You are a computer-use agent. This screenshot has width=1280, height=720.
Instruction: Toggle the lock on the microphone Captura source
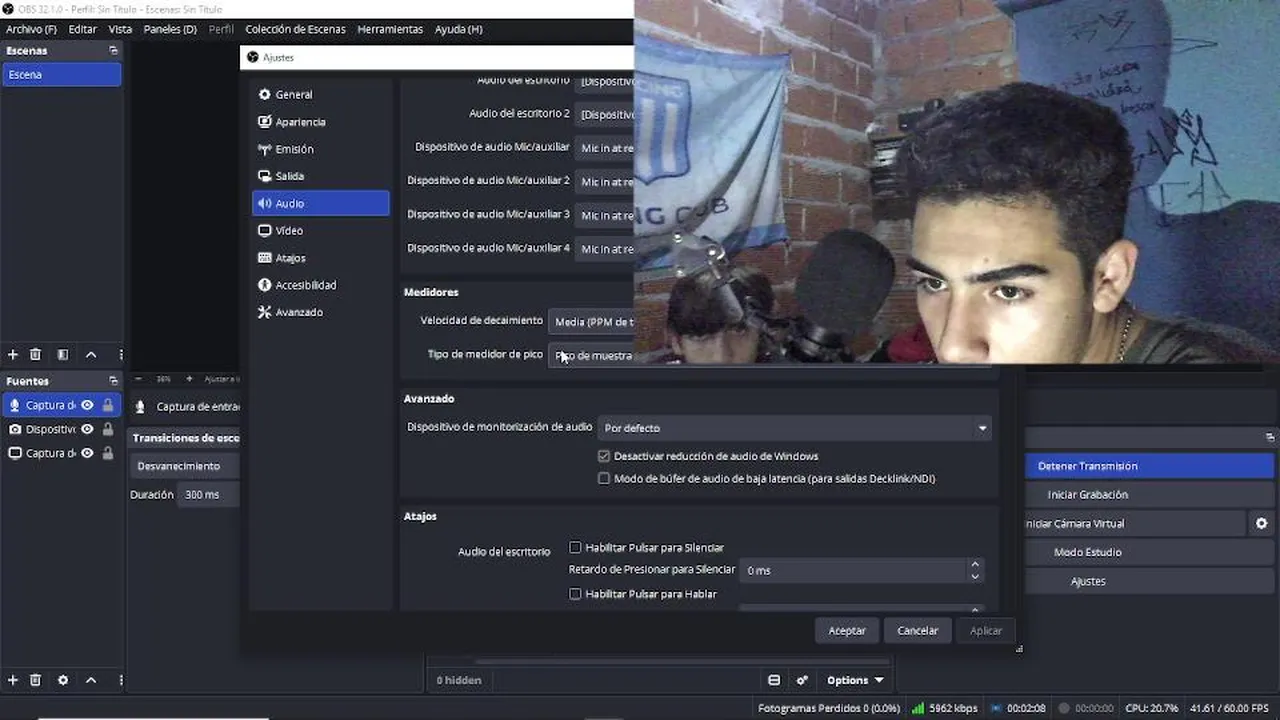click(108, 405)
